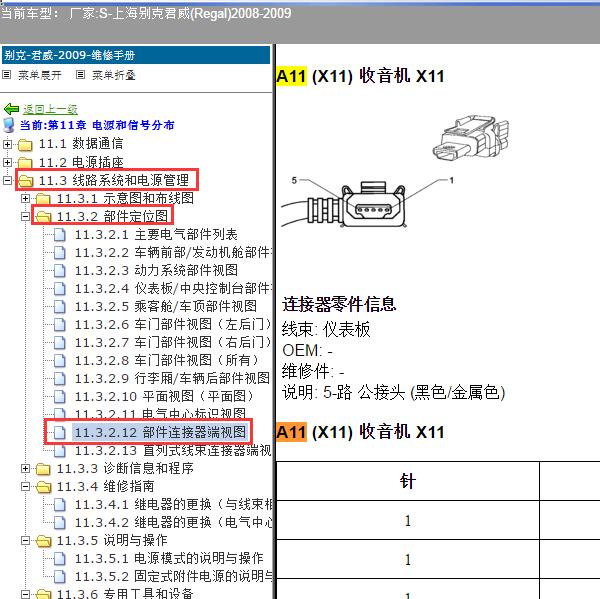Open 11.3.2.5 乘客舱/车顶部件视图
The image size is (600, 599).
coord(166,307)
